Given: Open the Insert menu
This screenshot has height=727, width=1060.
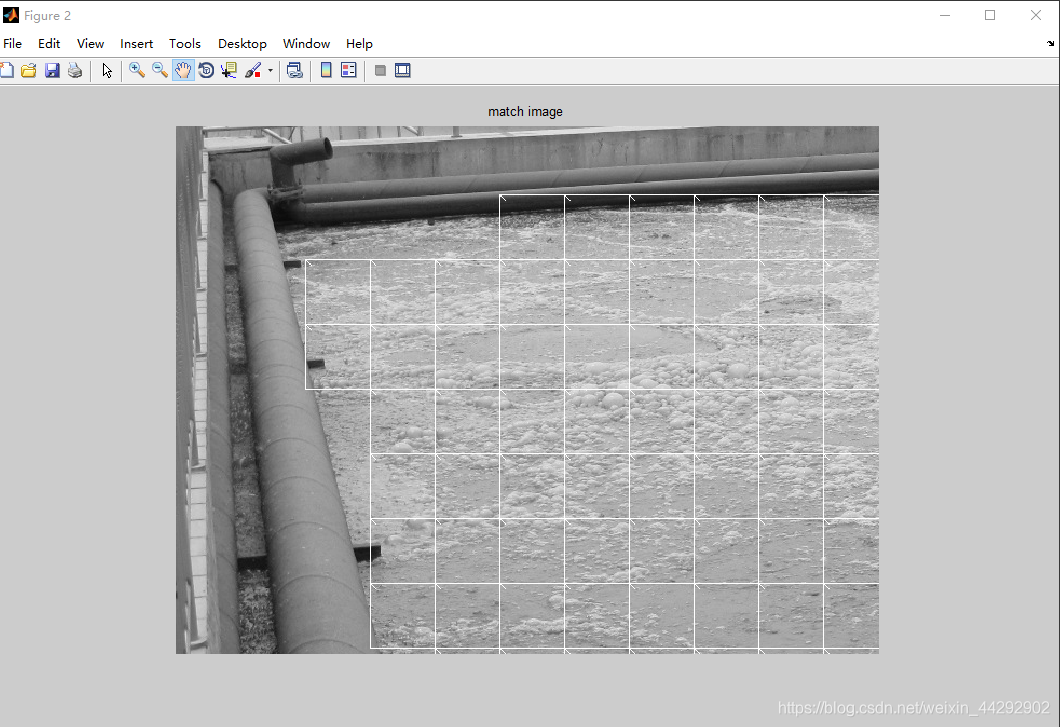Looking at the screenshot, I should coord(137,43).
